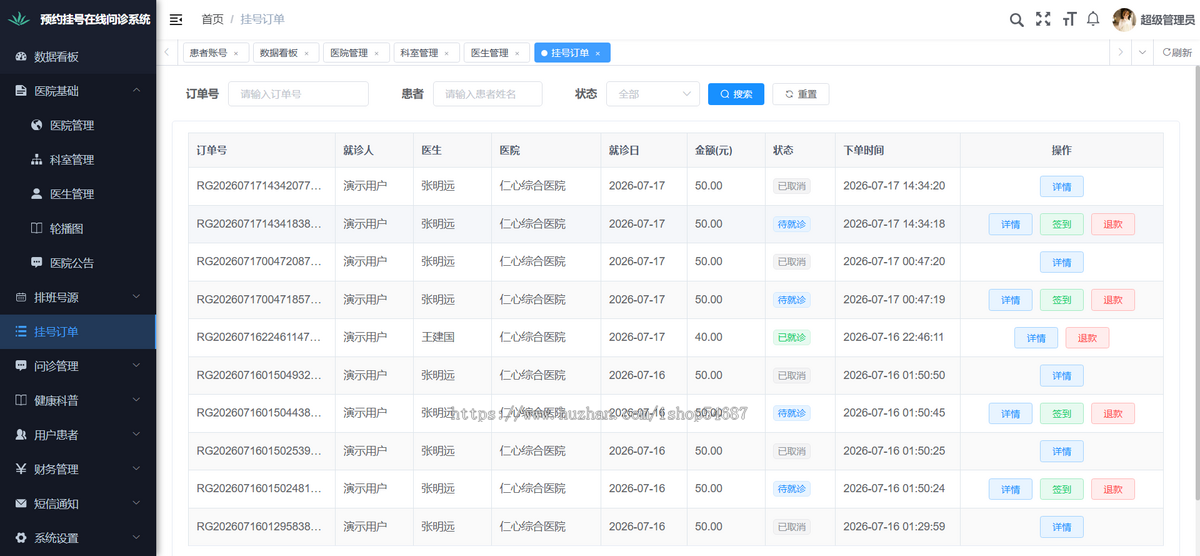This screenshot has height=556, width=1200.
Task: Expand the 系统设置 sidebar group
Action: (x=78, y=538)
